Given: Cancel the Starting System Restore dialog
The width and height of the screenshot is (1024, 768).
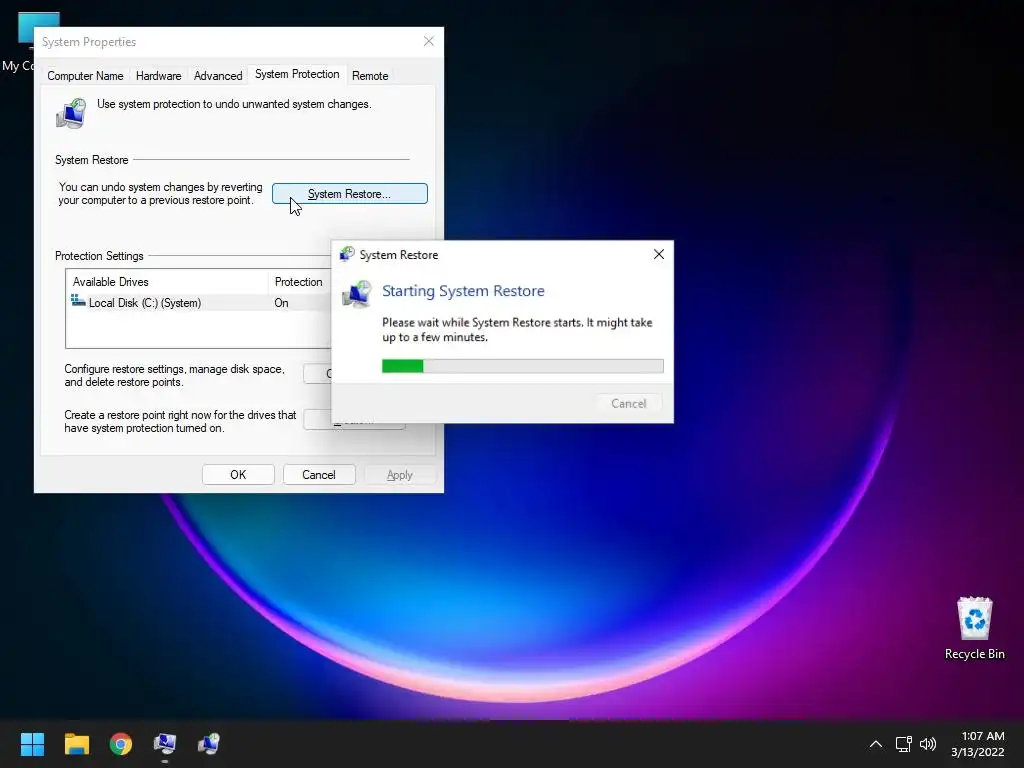Looking at the screenshot, I should click(628, 404).
